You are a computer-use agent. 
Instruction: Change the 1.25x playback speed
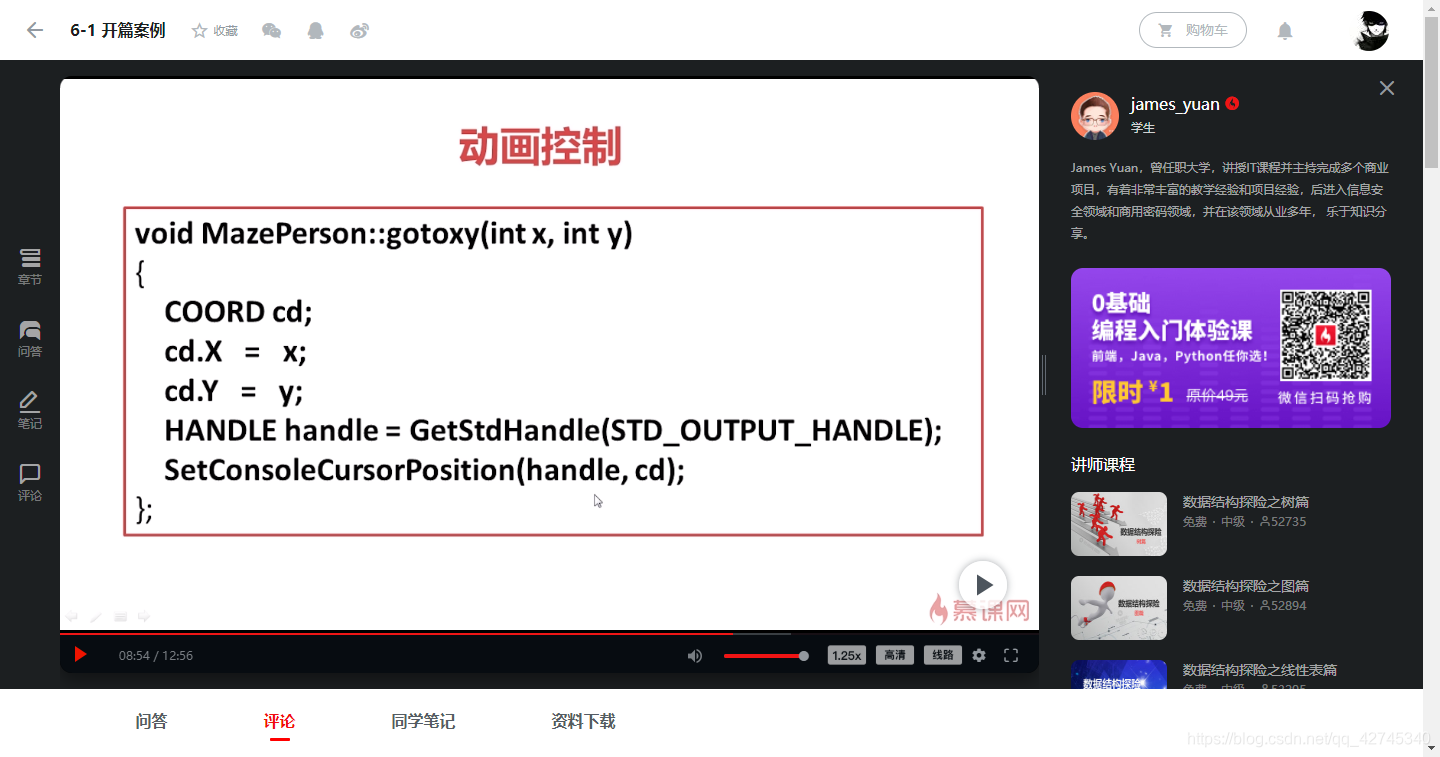click(846, 656)
